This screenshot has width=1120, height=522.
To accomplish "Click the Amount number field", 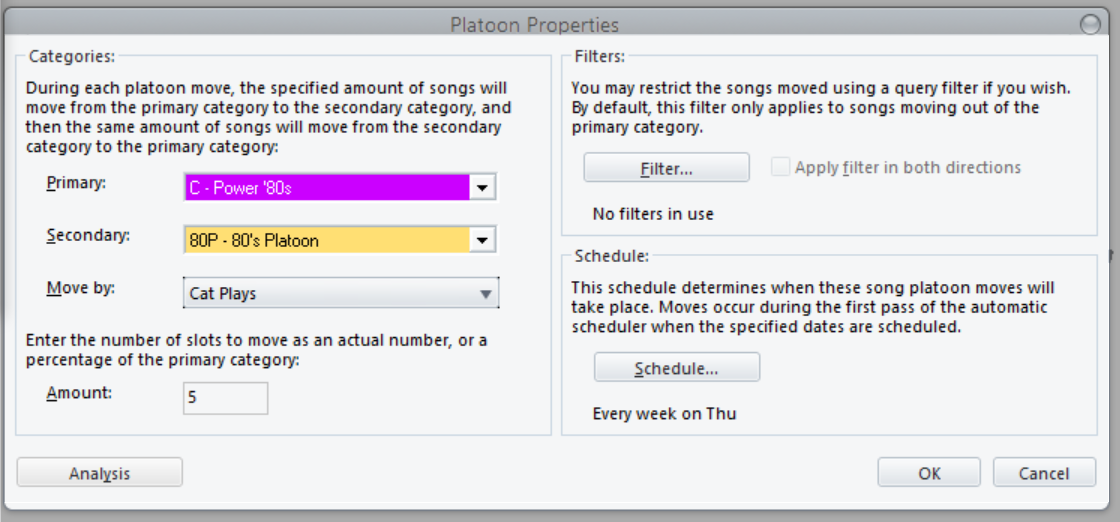I will 225,397.
